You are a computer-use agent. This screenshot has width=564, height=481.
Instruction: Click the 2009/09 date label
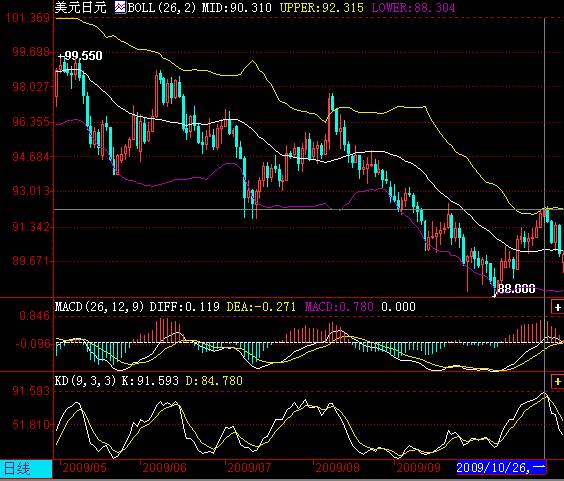click(418, 468)
